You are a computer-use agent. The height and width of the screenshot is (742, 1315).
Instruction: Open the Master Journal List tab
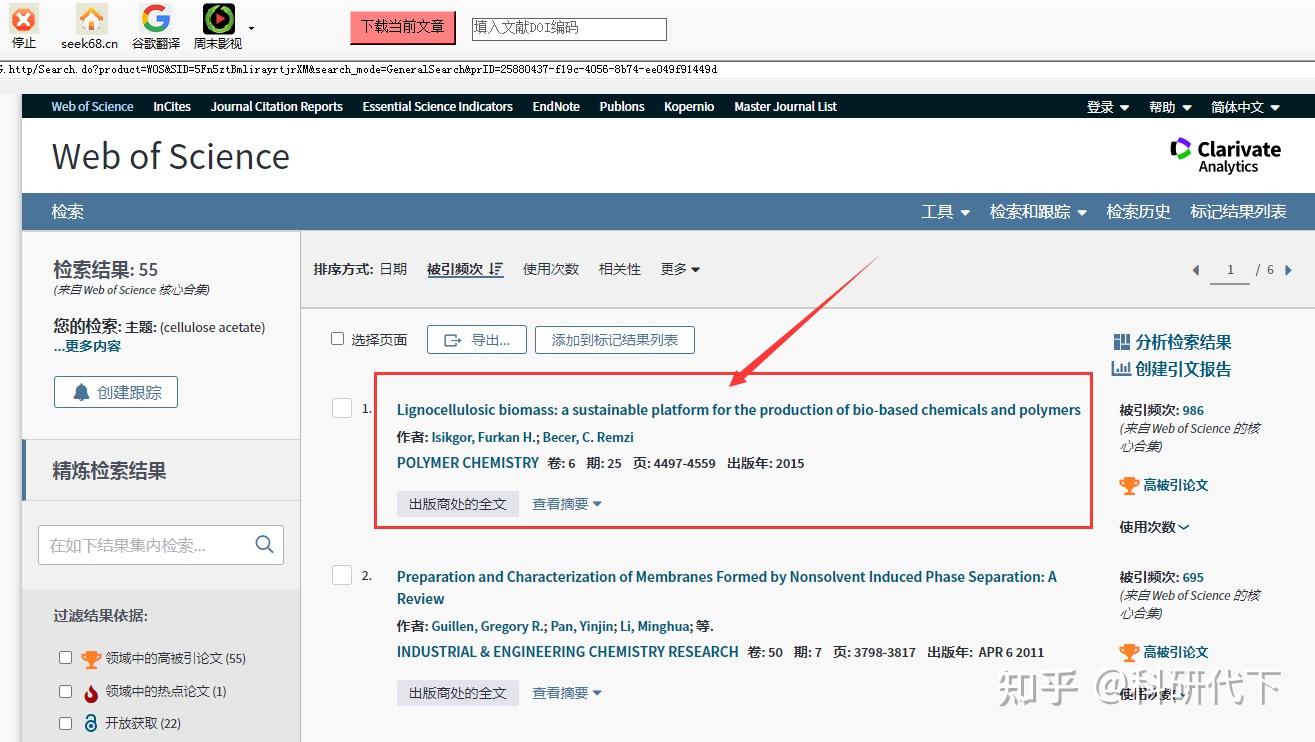[x=786, y=107]
